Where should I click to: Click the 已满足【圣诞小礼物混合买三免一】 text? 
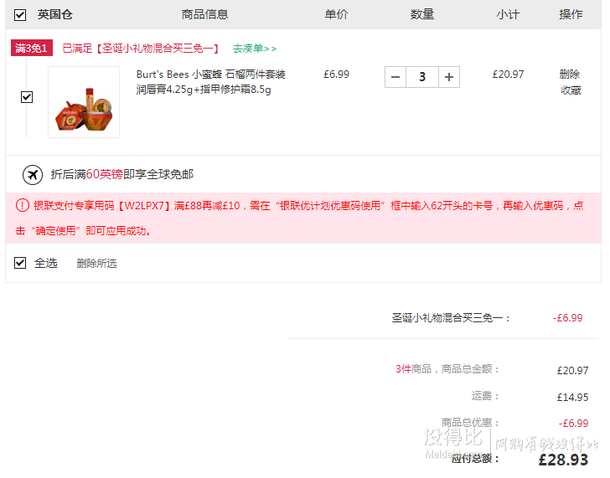pyautogui.click(x=141, y=49)
